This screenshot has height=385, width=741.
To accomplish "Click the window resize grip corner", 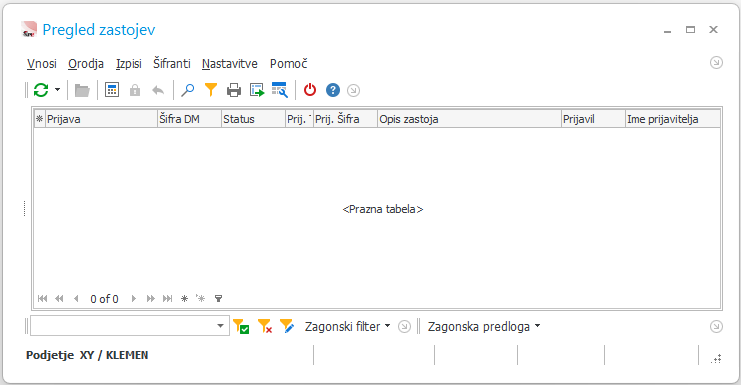I will click(716, 359).
